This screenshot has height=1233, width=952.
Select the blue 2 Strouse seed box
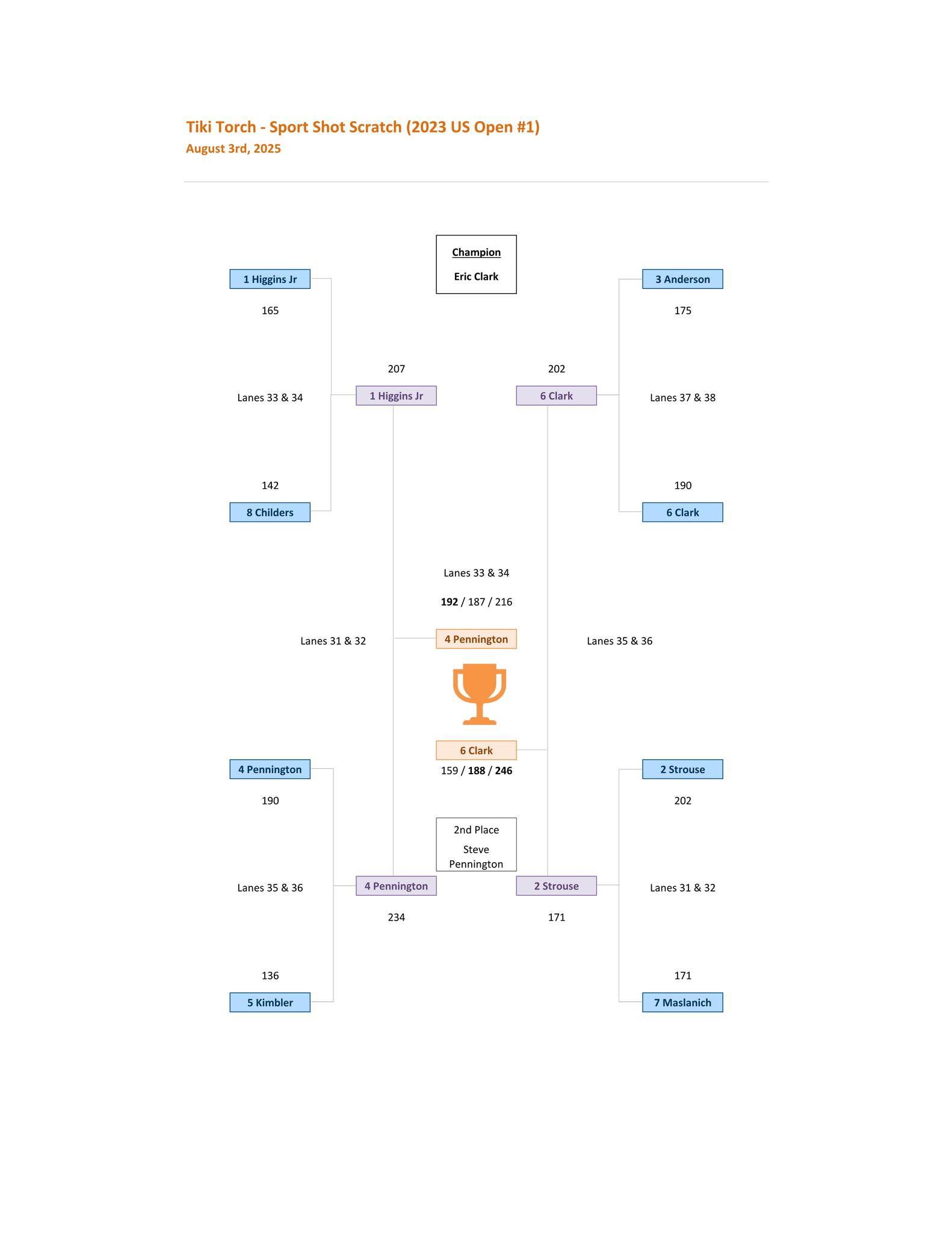tap(682, 769)
